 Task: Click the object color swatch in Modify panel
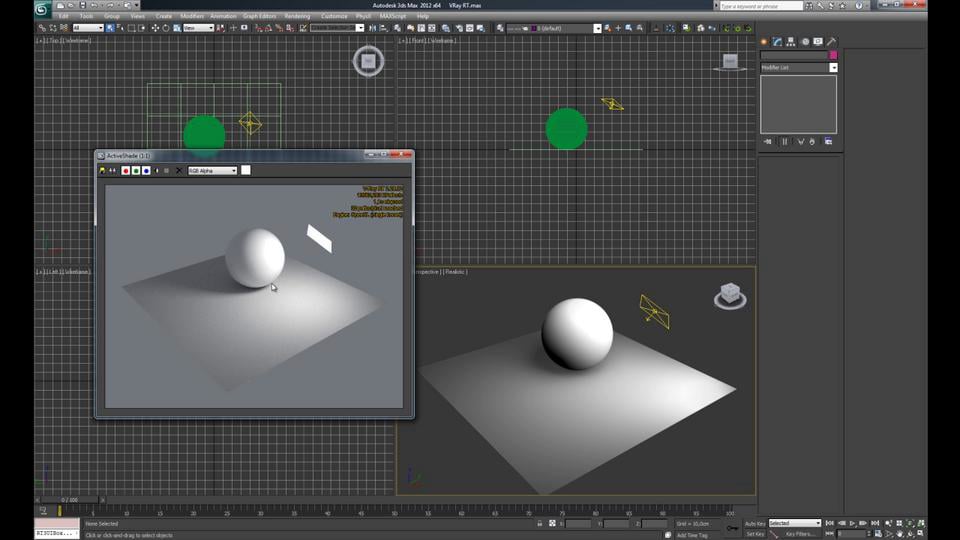pyautogui.click(x=833, y=55)
